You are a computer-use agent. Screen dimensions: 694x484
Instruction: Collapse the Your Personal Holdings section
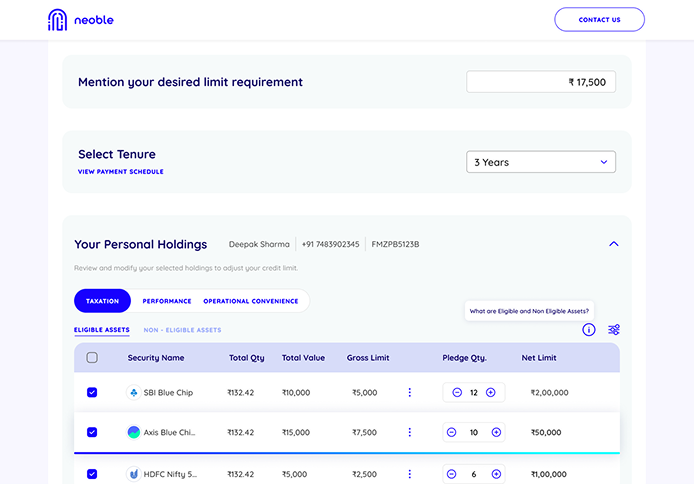coord(613,244)
